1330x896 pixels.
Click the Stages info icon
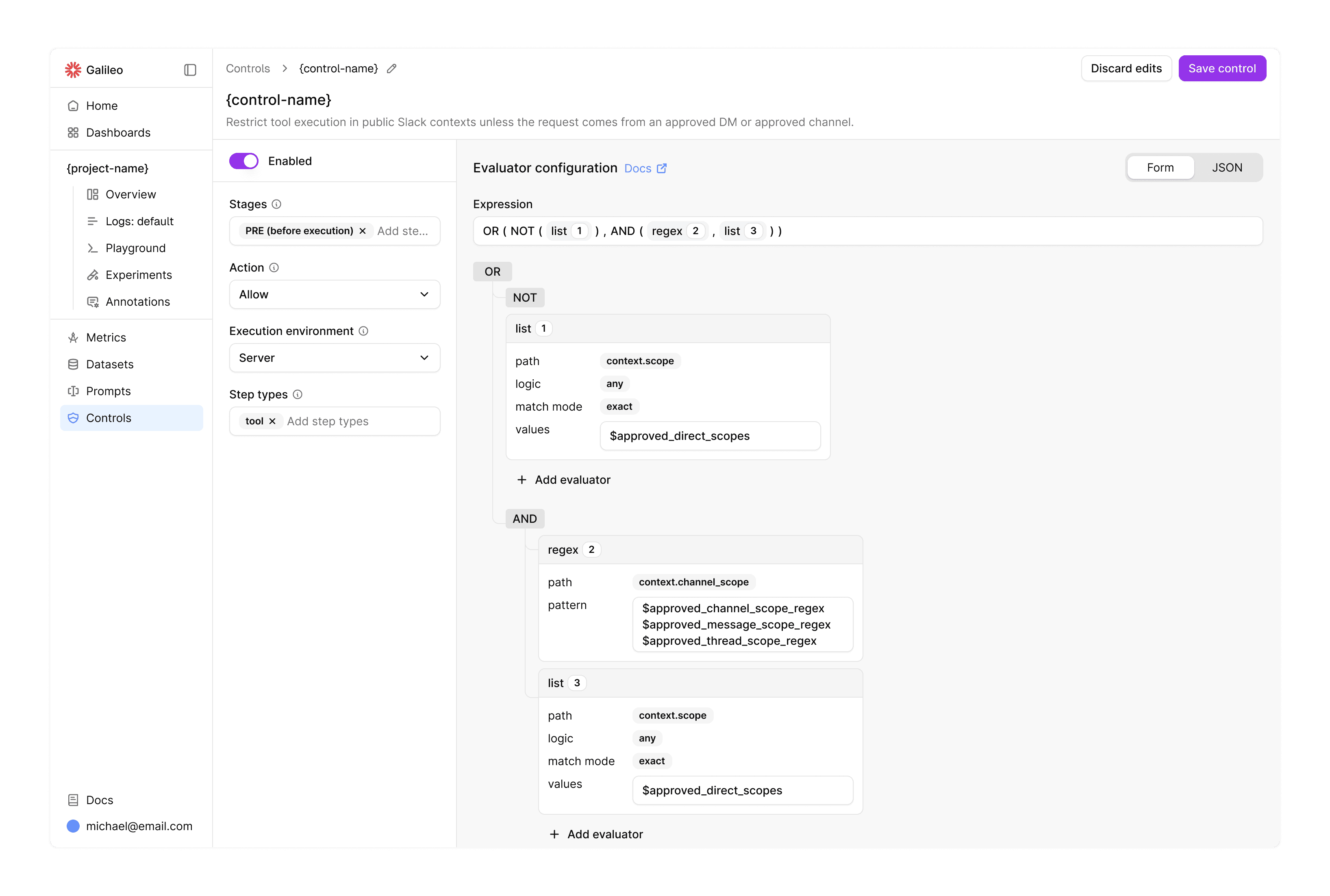(x=276, y=204)
